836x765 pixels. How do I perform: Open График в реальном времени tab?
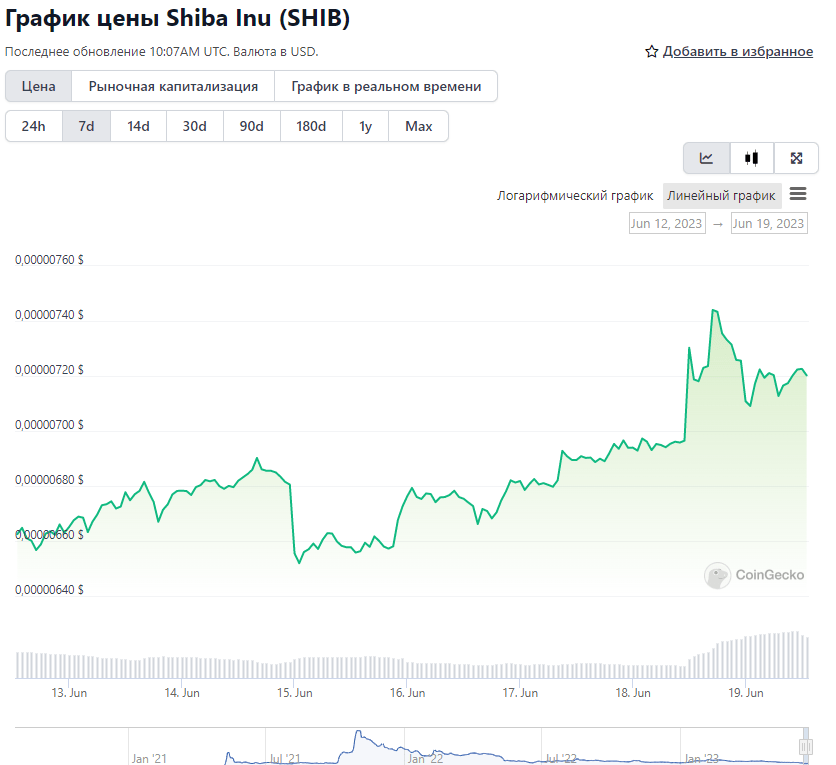pyautogui.click(x=386, y=86)
